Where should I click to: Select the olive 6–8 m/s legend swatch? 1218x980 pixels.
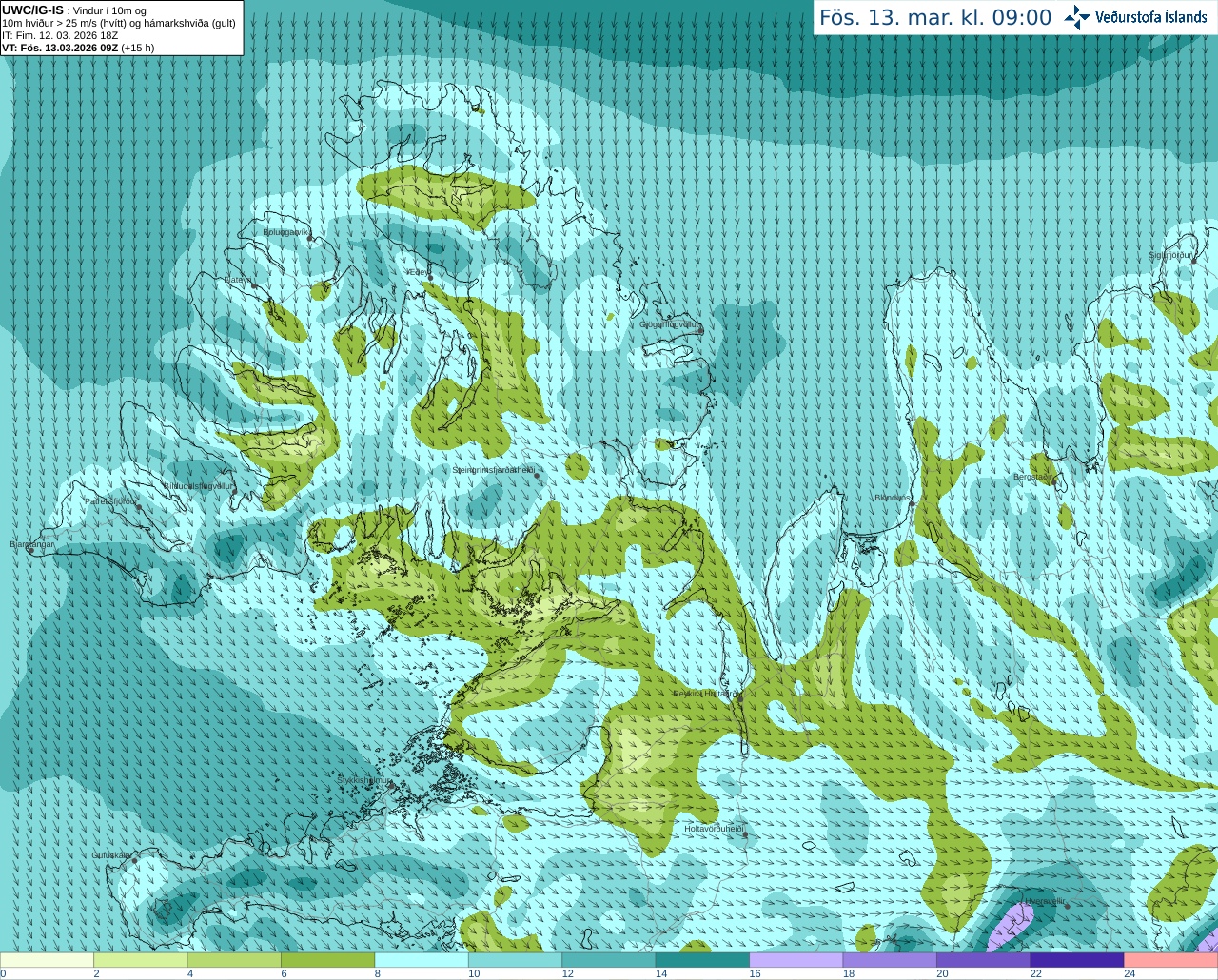(327, 960)
